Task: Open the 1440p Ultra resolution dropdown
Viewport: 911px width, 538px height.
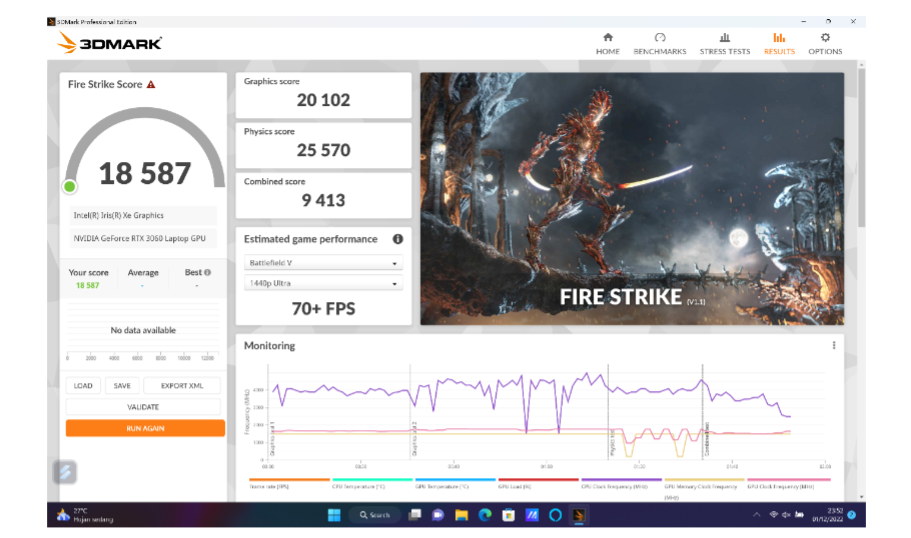Action: tap(323, 283)
